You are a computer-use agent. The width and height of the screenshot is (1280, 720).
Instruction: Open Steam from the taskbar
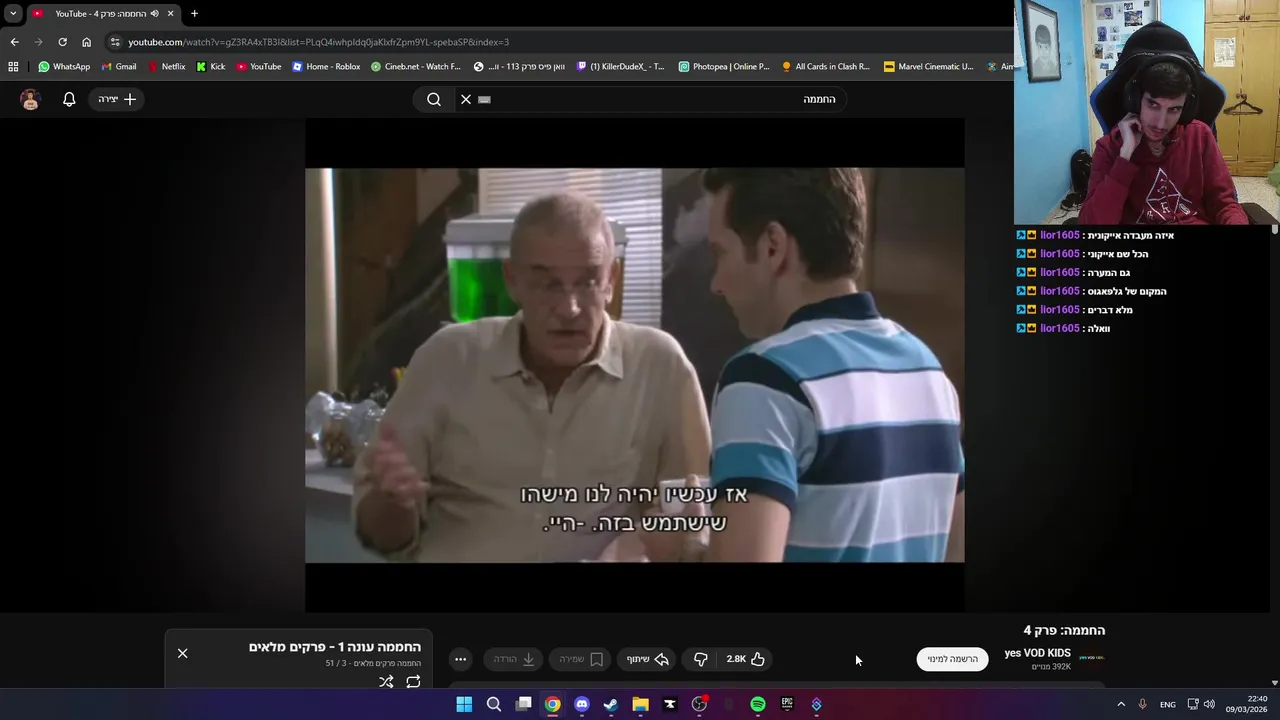611,704
